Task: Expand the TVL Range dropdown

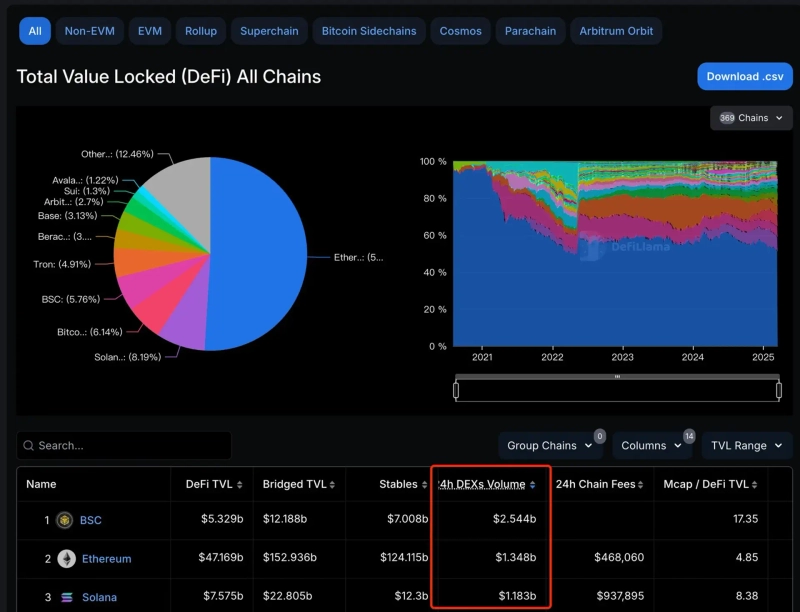Action: coord(746,446)
